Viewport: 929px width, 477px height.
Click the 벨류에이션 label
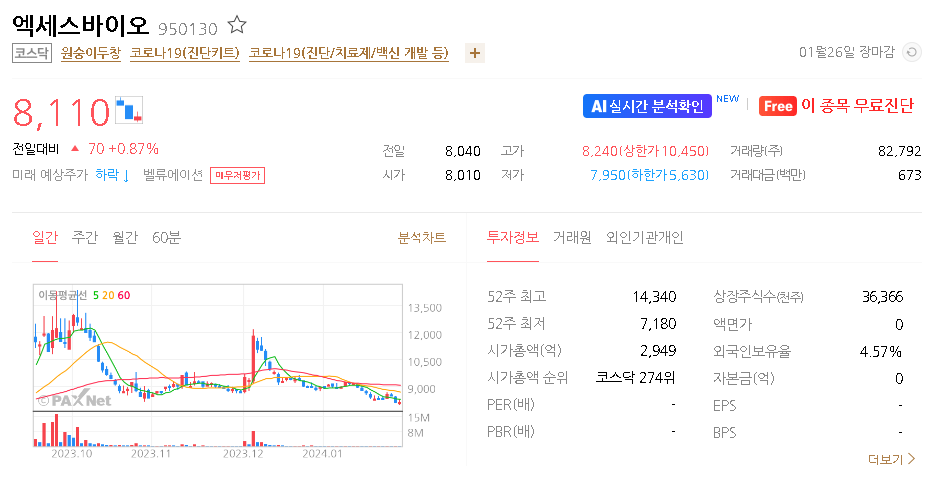coord(173,175)
